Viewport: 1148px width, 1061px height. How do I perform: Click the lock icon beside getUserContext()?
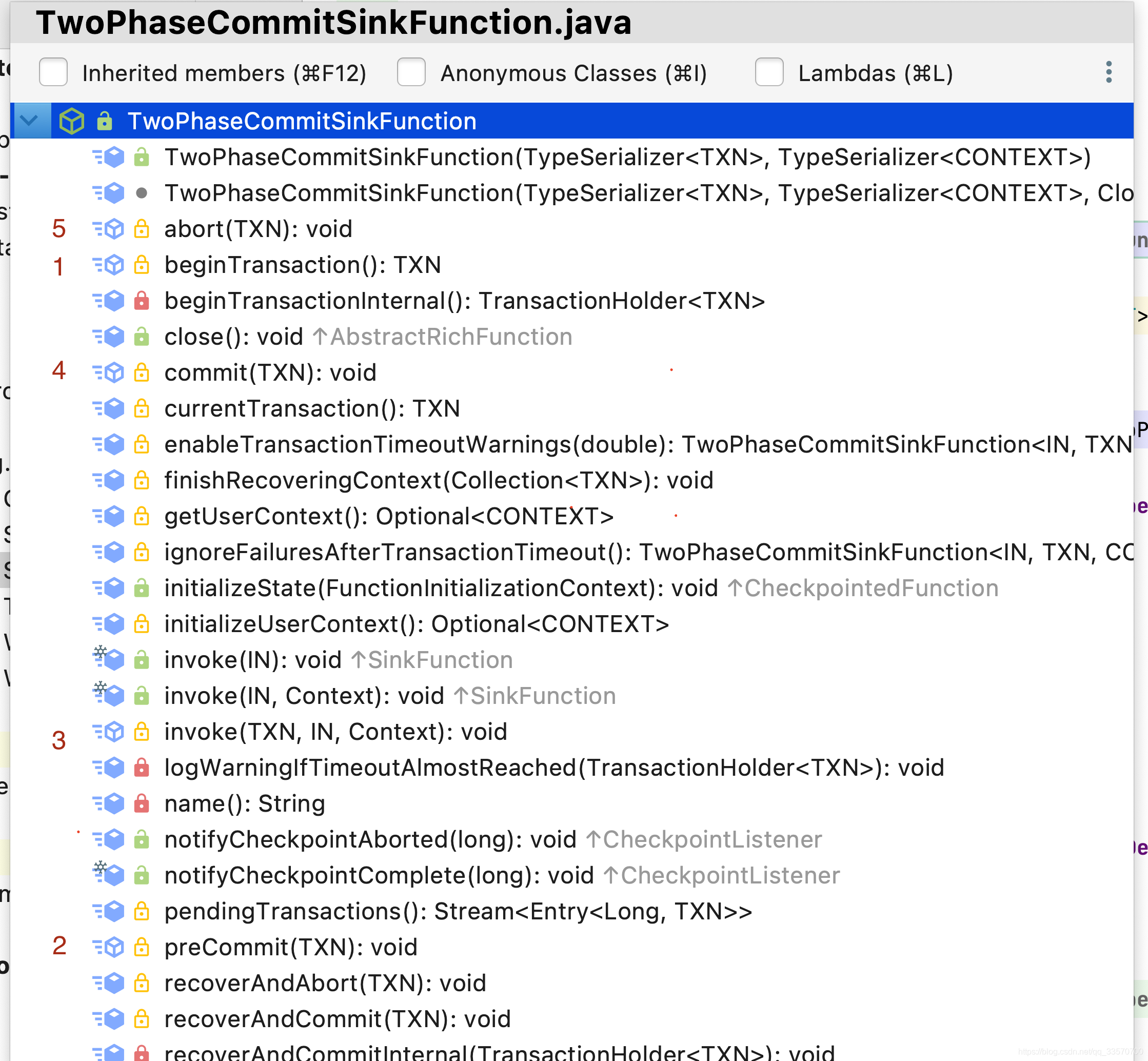(142, 517)
